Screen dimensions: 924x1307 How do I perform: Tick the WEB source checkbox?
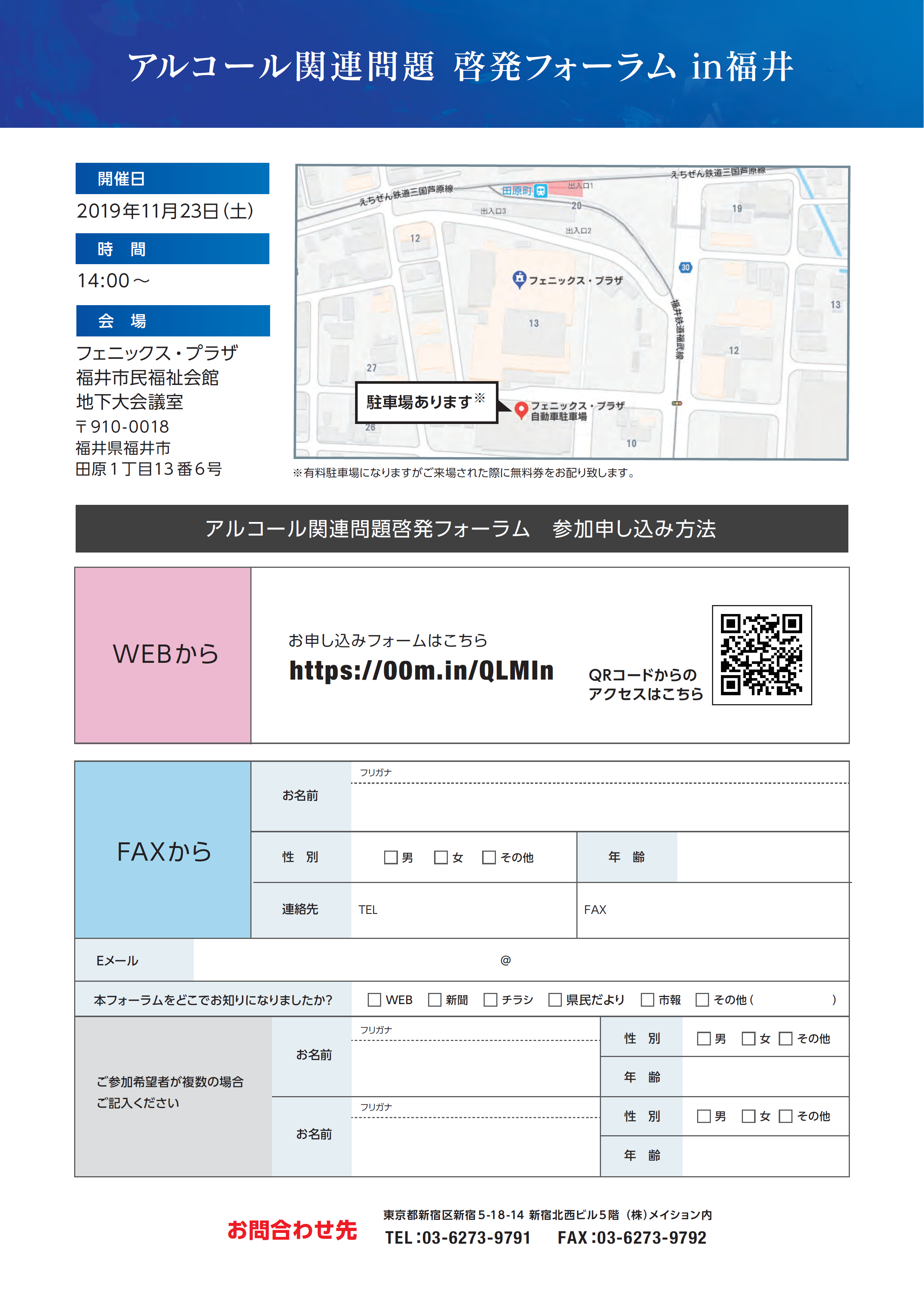point(374,1000)
